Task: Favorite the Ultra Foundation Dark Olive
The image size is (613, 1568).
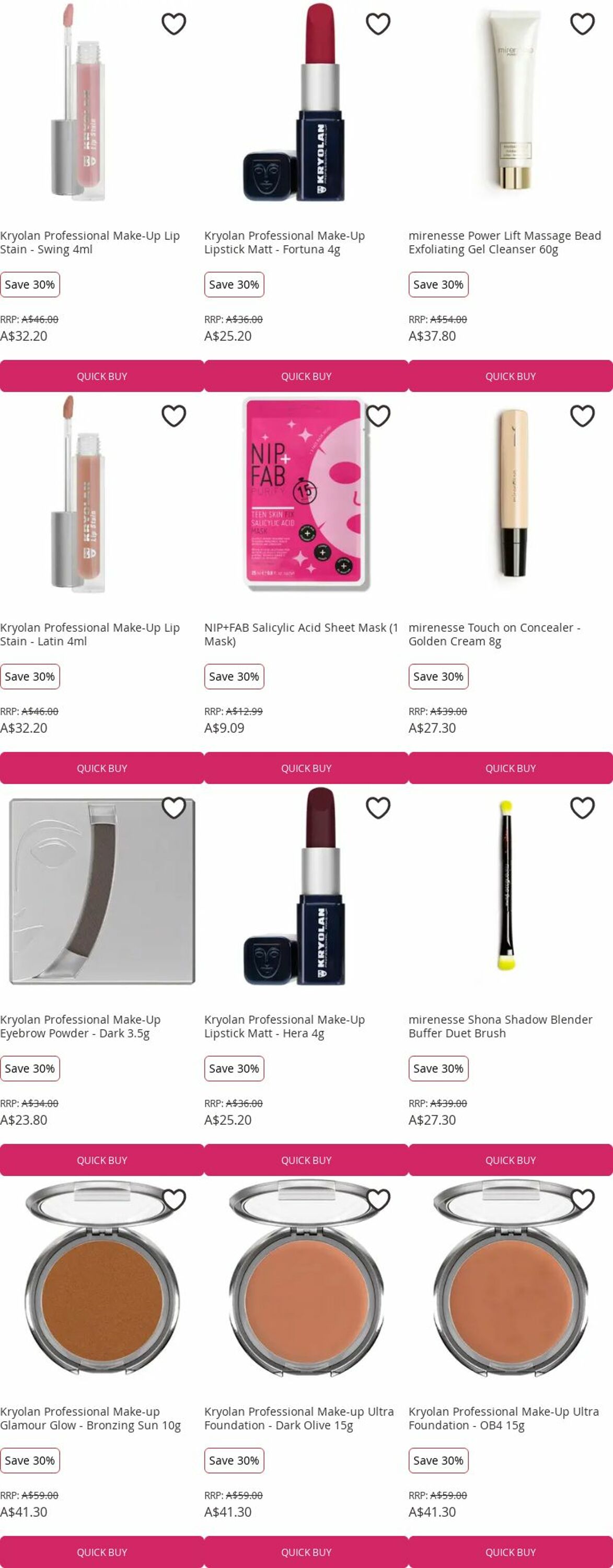Action: click(x=378, y=1201)
